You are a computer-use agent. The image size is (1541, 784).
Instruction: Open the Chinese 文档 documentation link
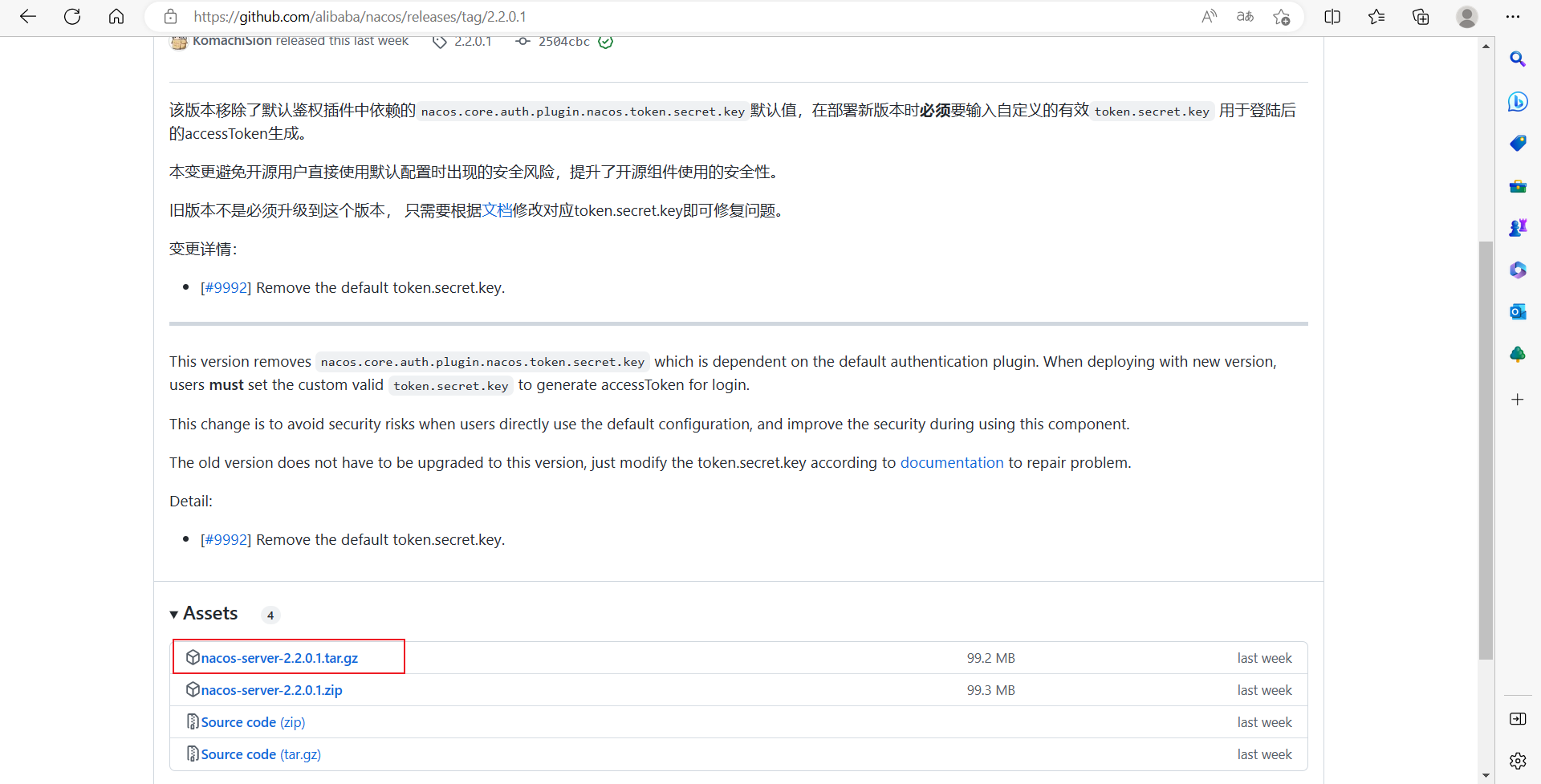497,210
